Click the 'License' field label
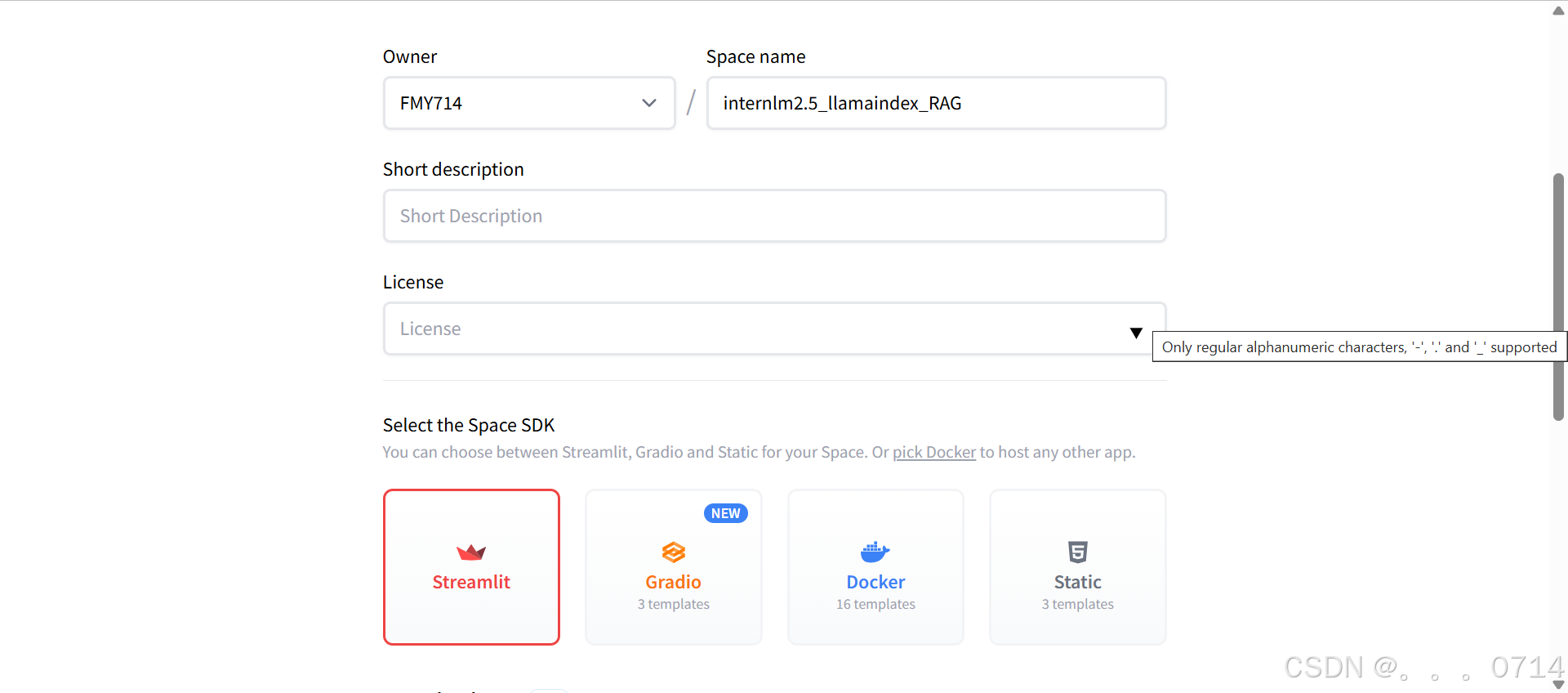The image size is (1568, 693). pos(413,282)
